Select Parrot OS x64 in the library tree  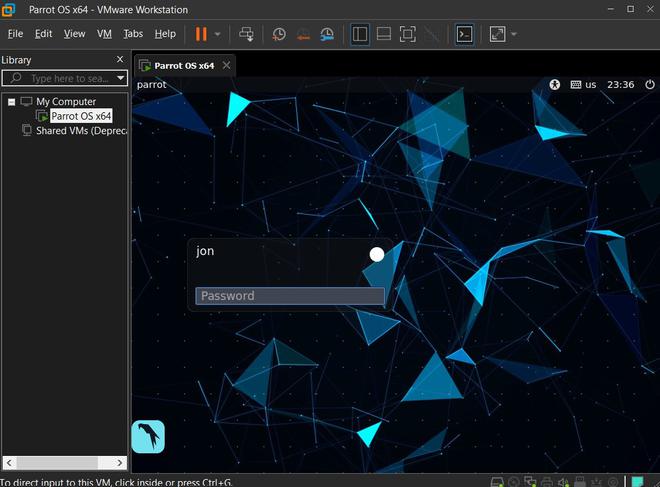(x=81, y=116)
